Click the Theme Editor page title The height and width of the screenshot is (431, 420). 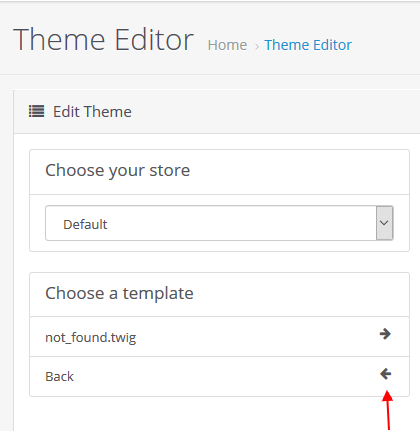coord(103,40)
